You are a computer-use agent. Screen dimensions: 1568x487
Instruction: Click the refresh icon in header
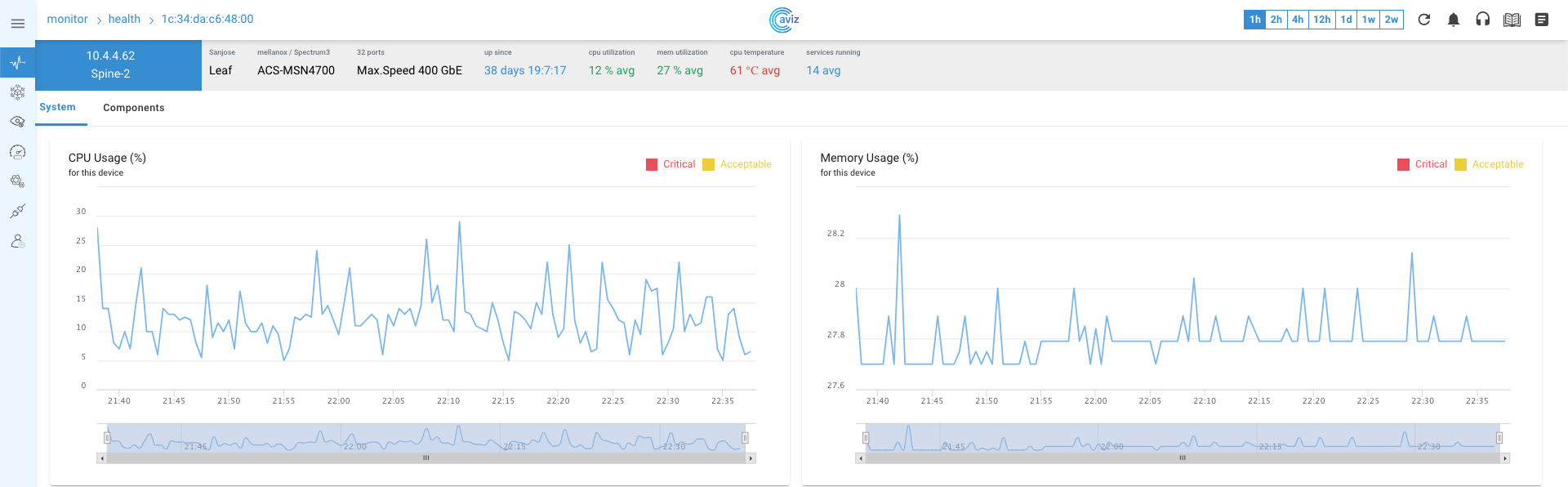point(1423,20)
